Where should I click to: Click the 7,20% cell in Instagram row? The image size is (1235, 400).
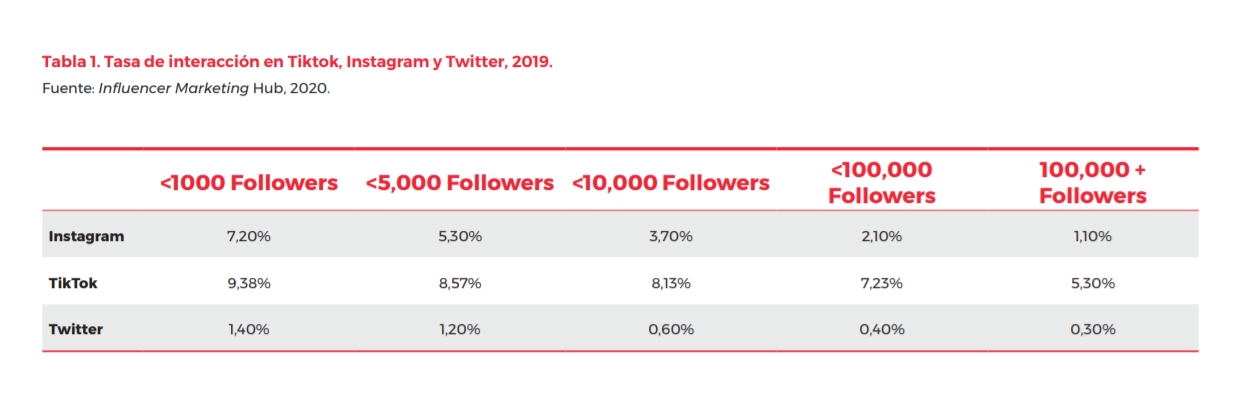tap(249, 237)
